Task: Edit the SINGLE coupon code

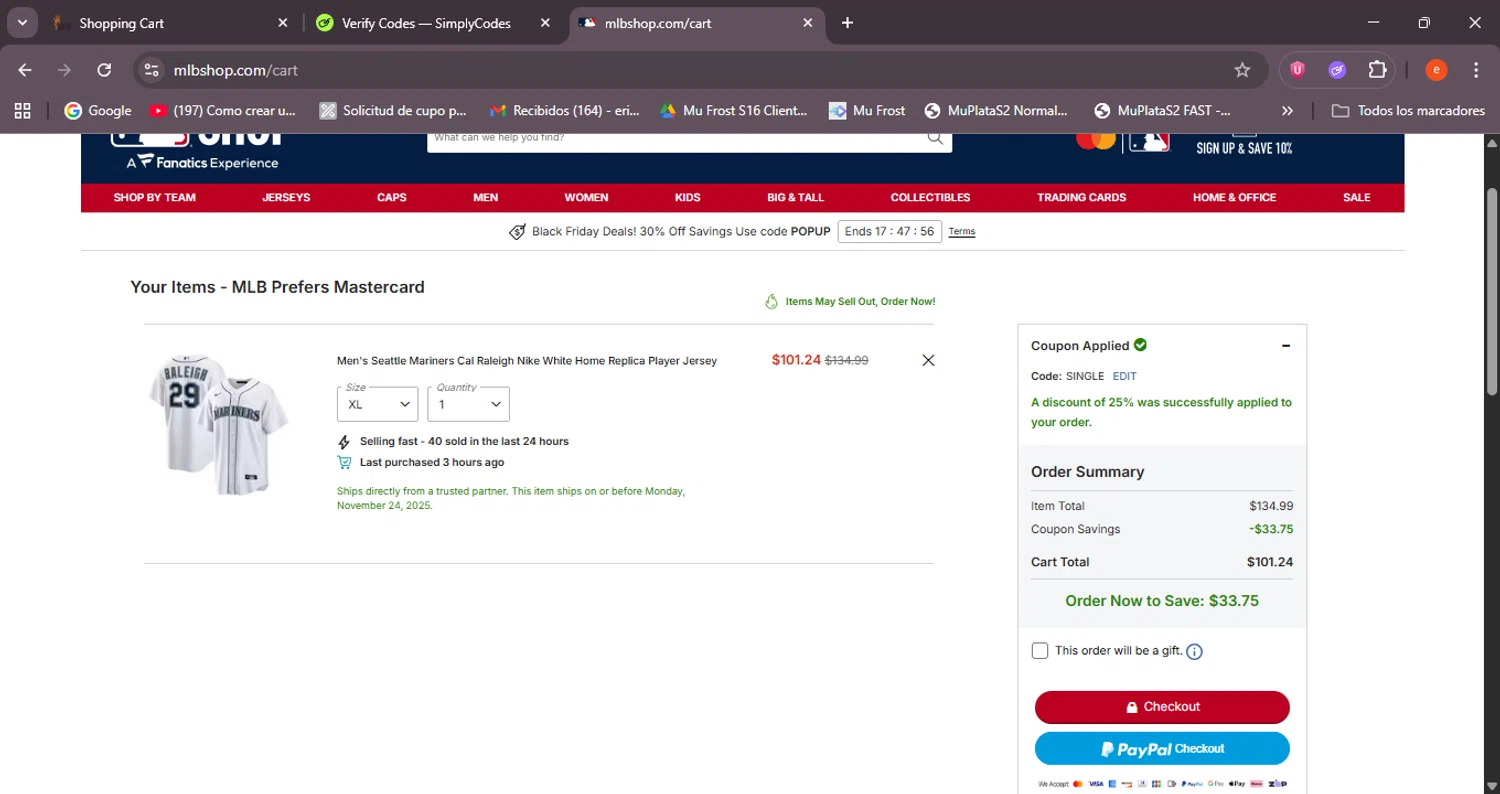Action: [1125, 376]
